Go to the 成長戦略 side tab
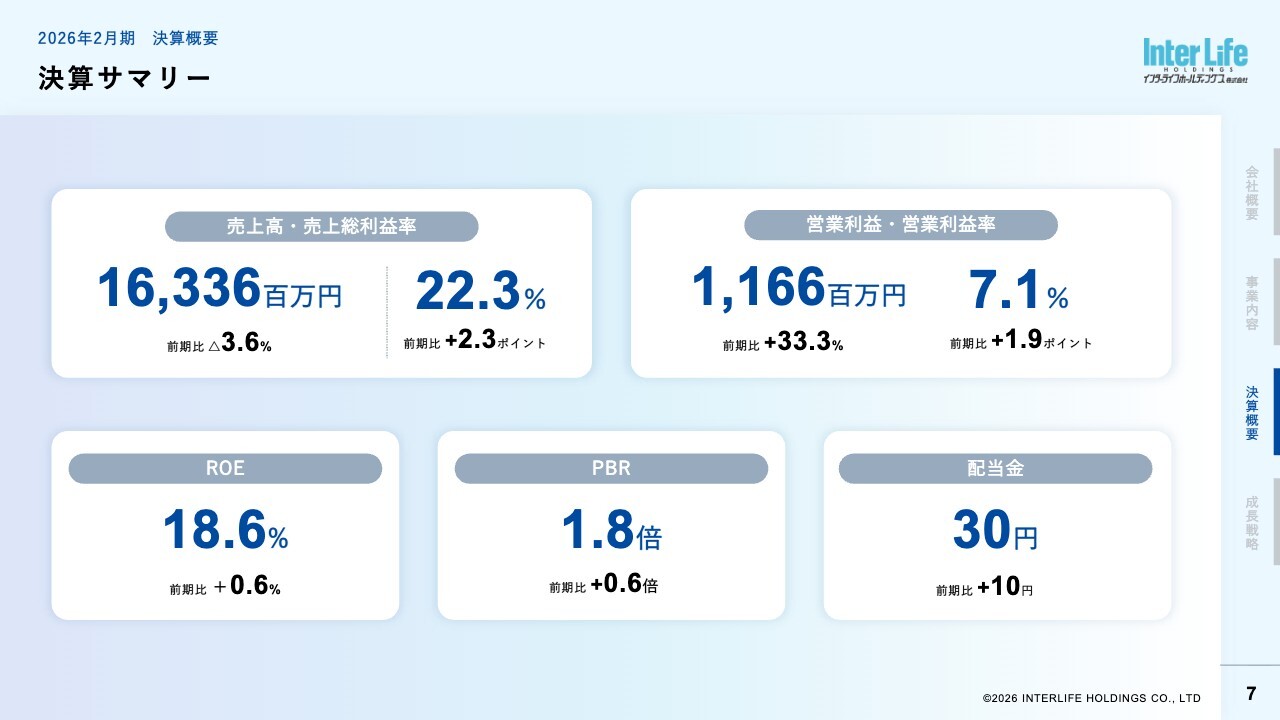This screenshot has height=720, width=1280. pos(1252,522)
